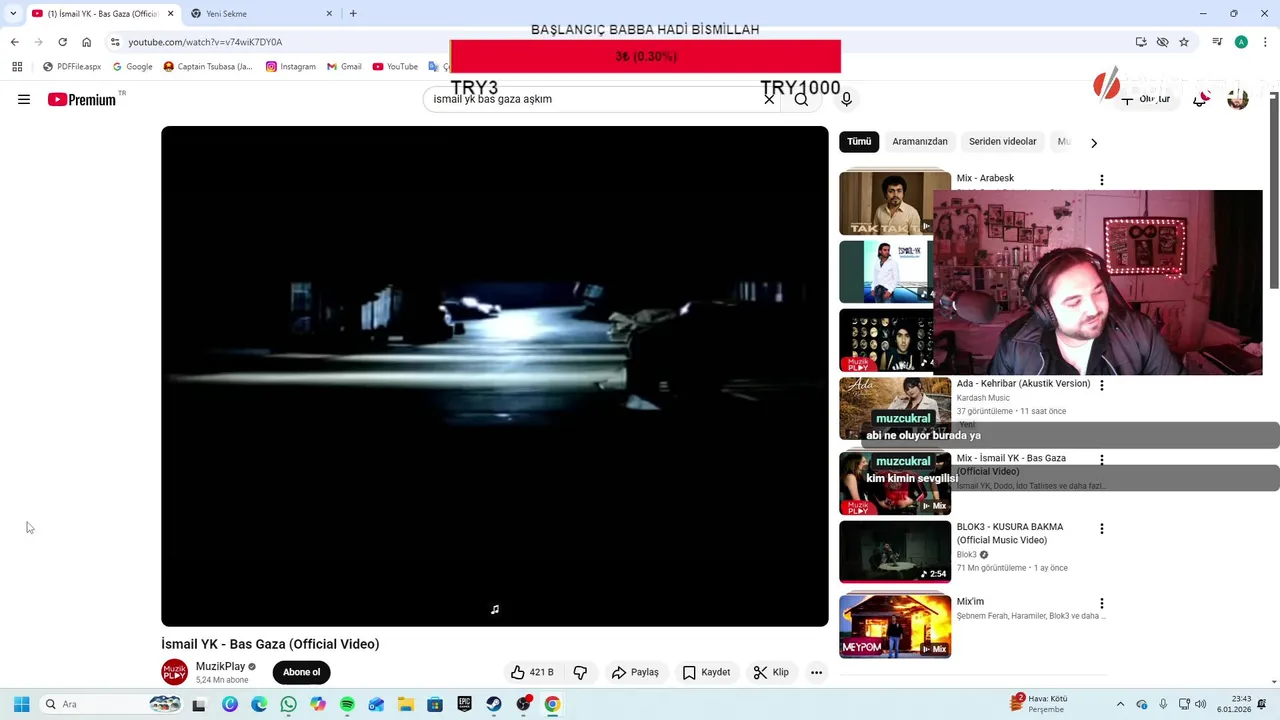The width and height of the screenshot is (1280, 720).
Task: Reload the YouTube page
Action: click(62, 42)
